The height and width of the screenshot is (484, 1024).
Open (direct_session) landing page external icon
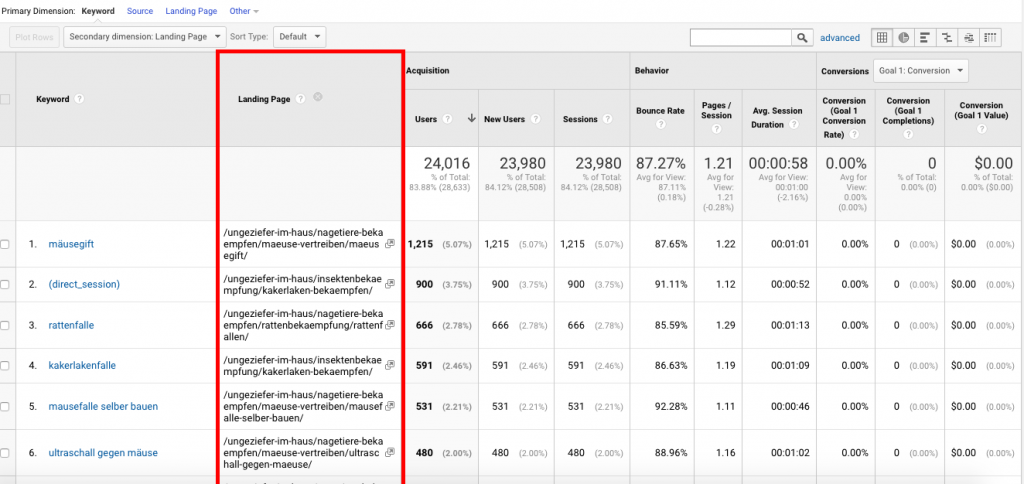[390, 284]
